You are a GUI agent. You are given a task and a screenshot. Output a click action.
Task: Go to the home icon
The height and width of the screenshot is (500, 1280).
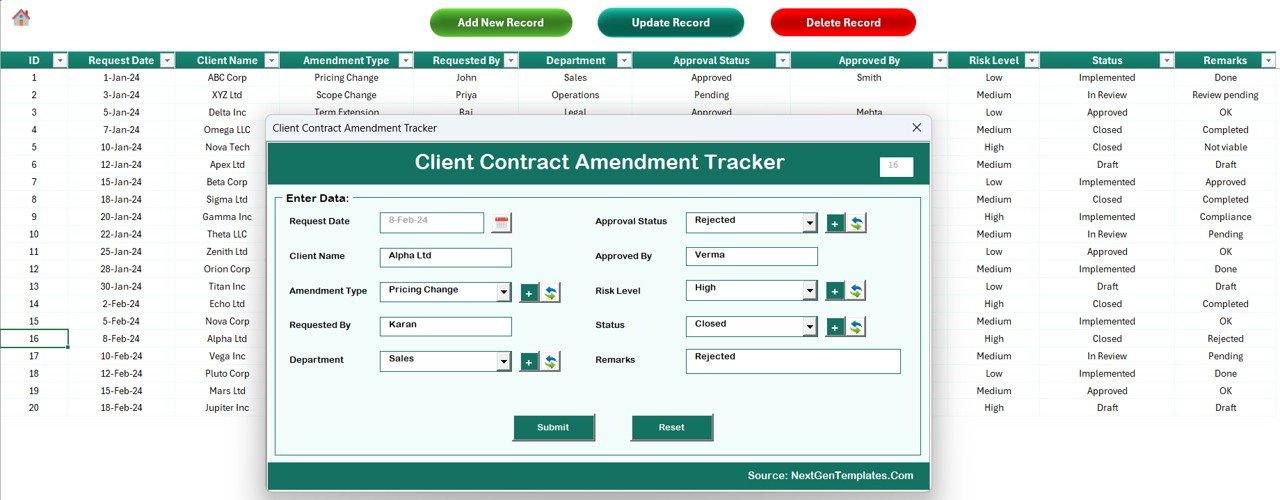[21, 17]
